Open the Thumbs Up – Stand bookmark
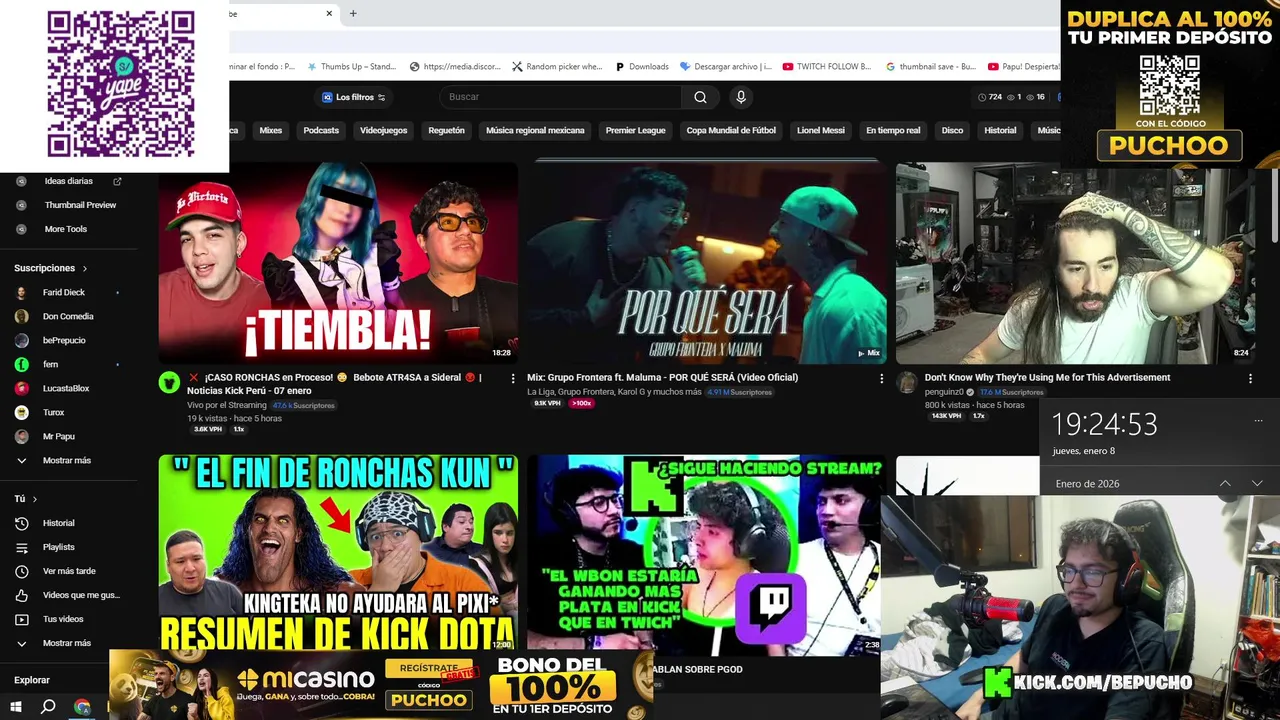The height and width of the screenshot is (720, 1280). pyautogui.click(x=351, y=67)
